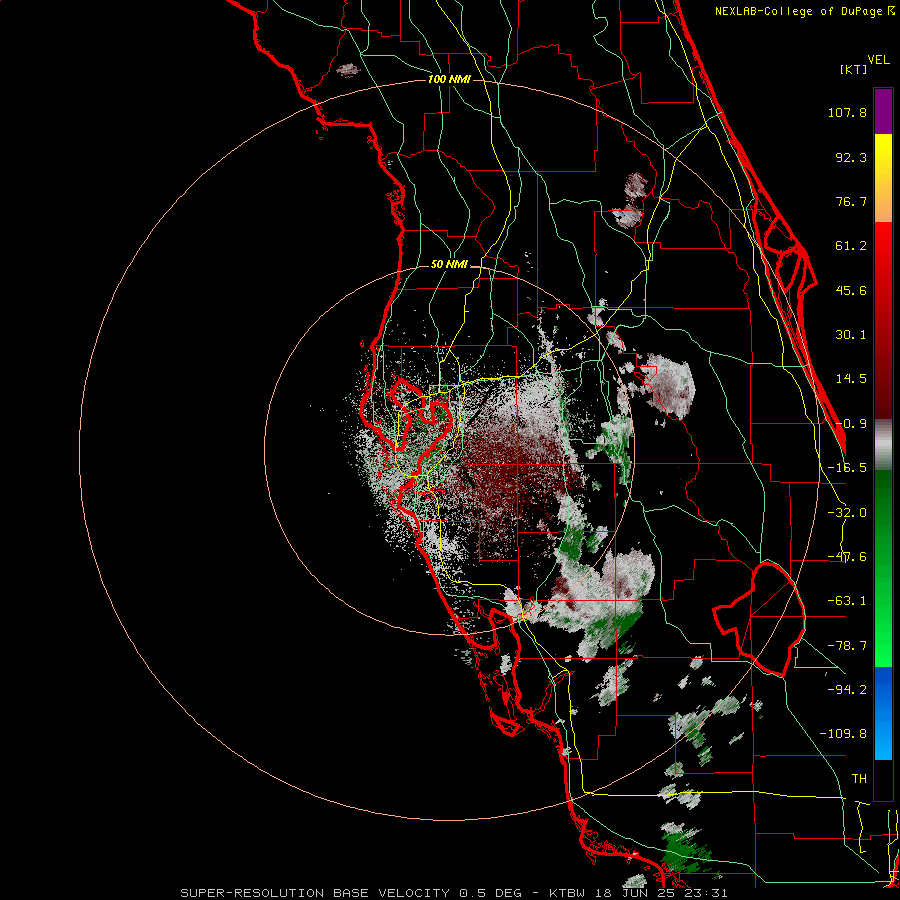The height and width of the screenshot is (900, 900).
Task: Select the -0.9 value on velocity scale
Action: click(x=851, y=424)
